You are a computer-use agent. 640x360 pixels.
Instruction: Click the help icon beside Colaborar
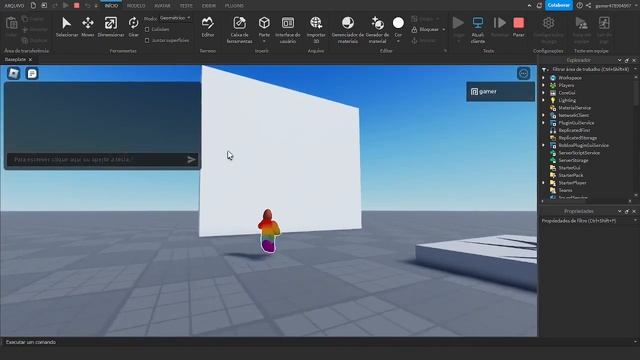point(579,6)
